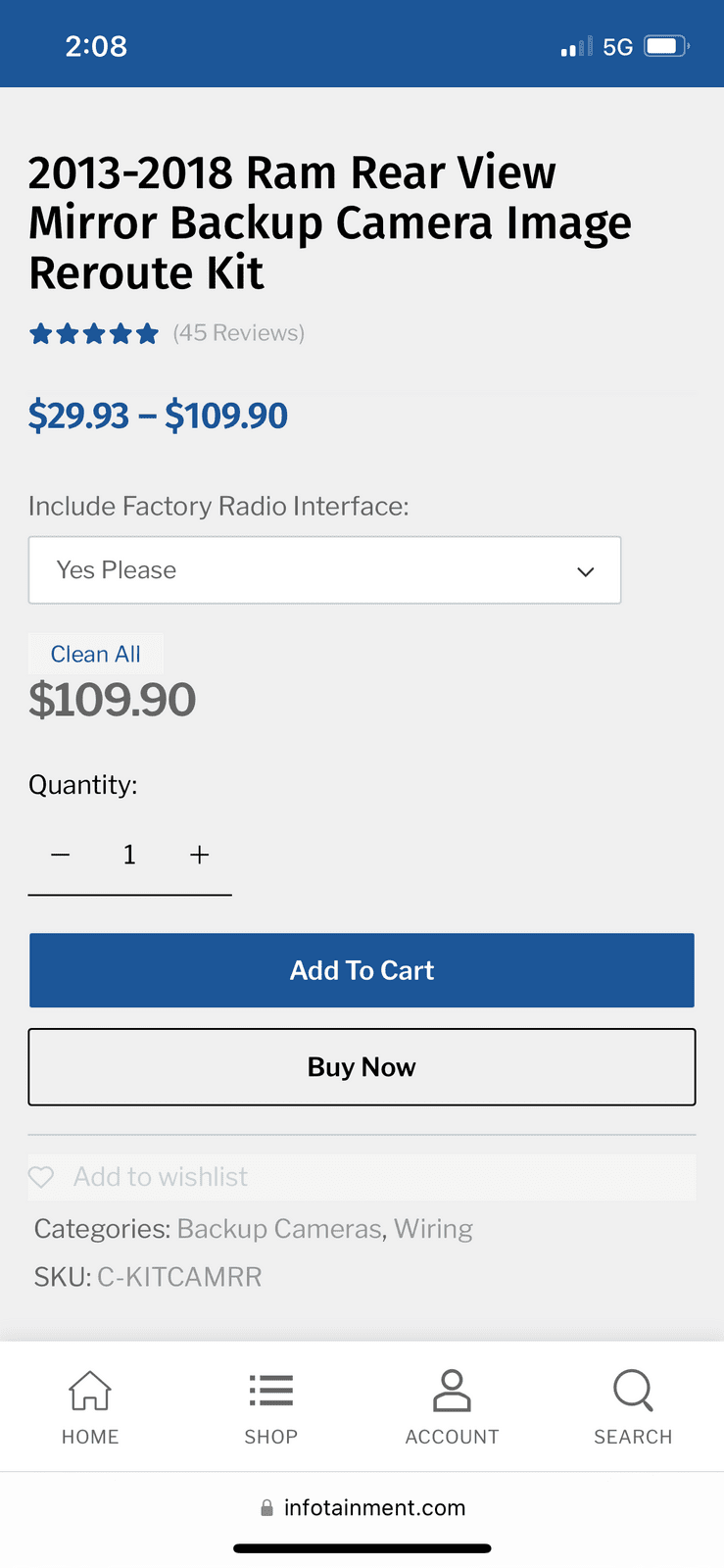Open the Wiring category link
Viewport: 724px width, 1568px height.
(434, 1229)
